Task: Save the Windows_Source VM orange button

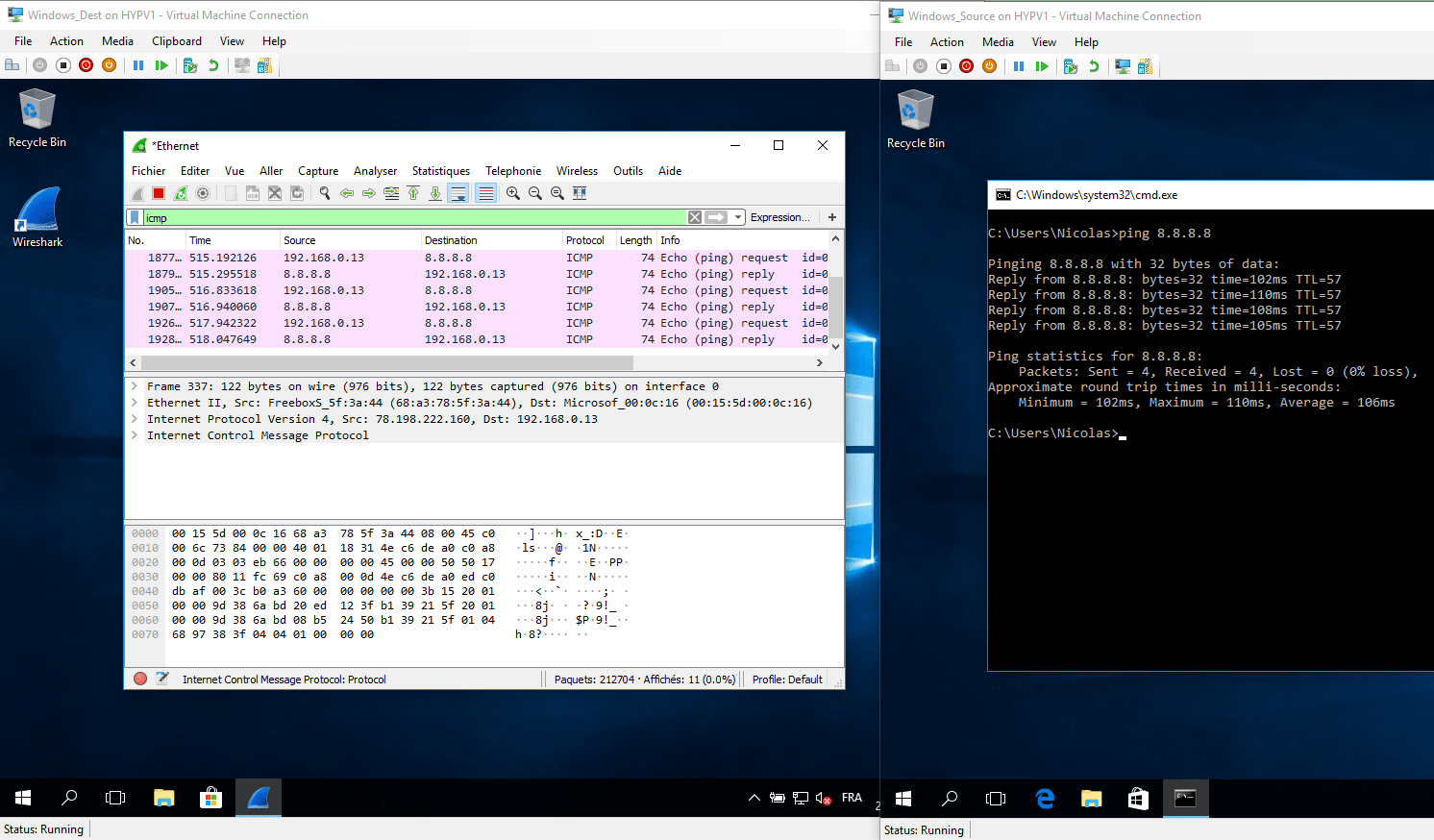Action: click(990, 66)
